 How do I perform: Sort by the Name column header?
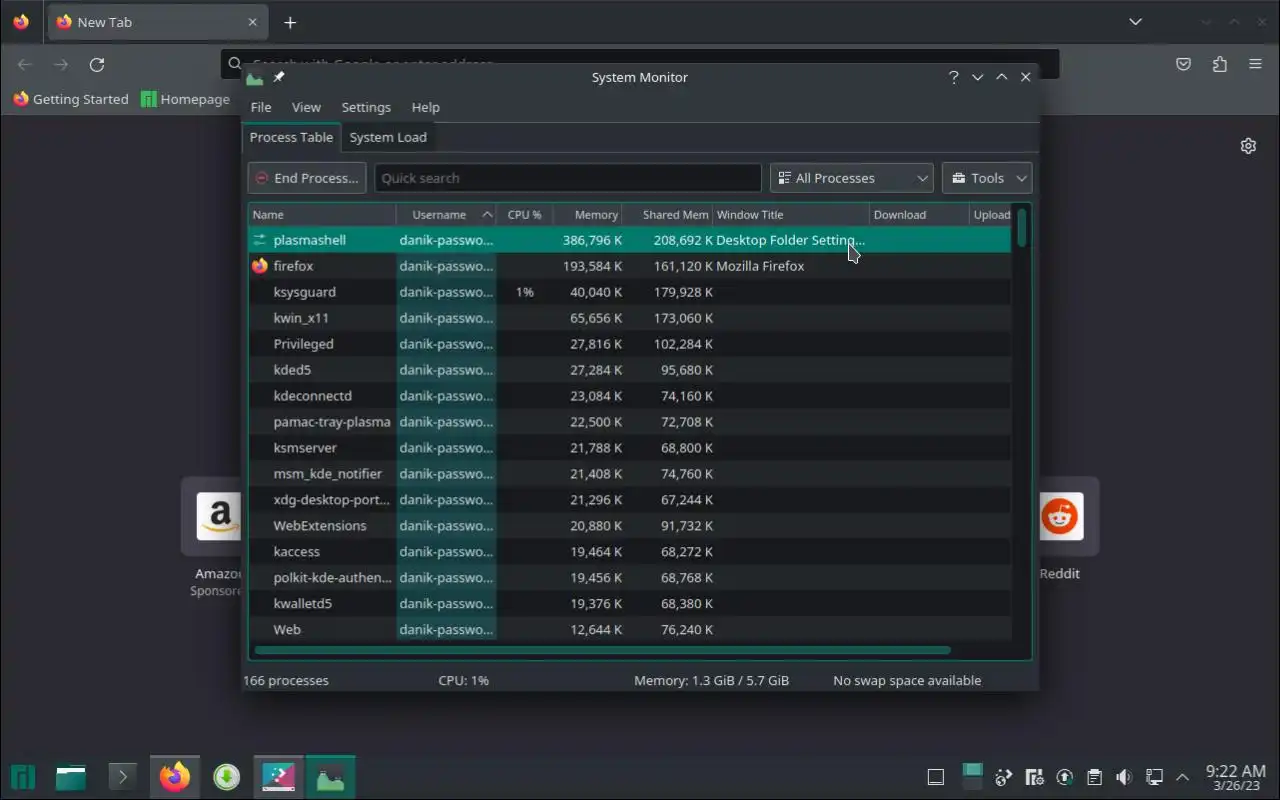(322, 214)
